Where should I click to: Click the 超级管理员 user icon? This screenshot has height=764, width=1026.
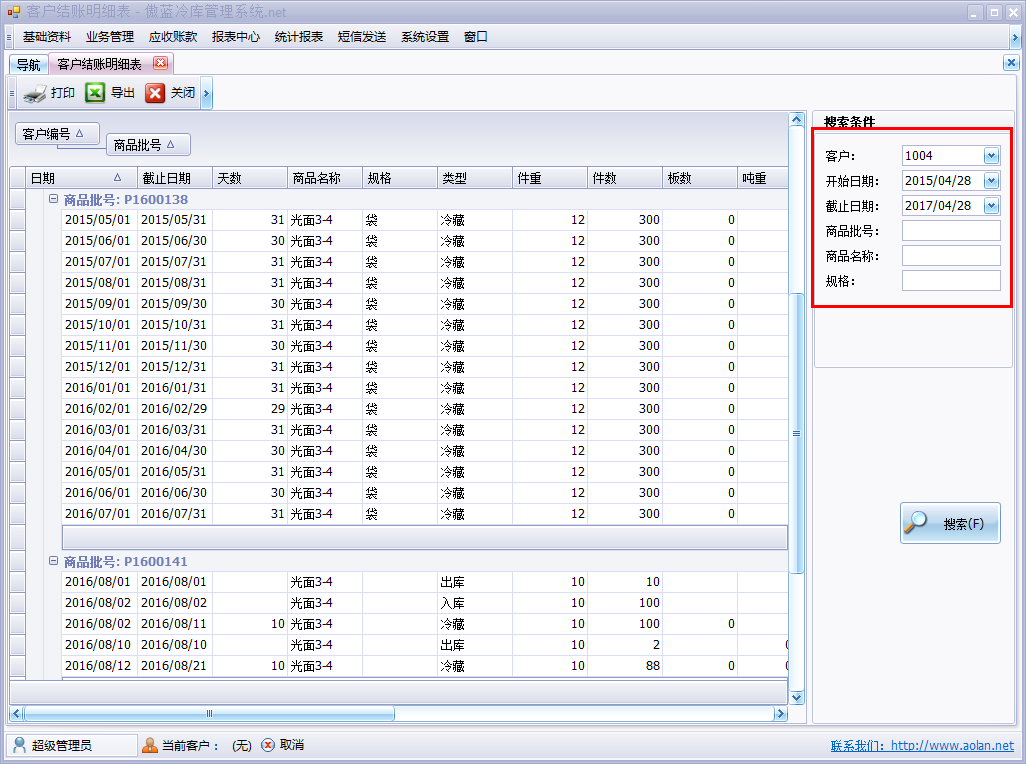(20, 745)
